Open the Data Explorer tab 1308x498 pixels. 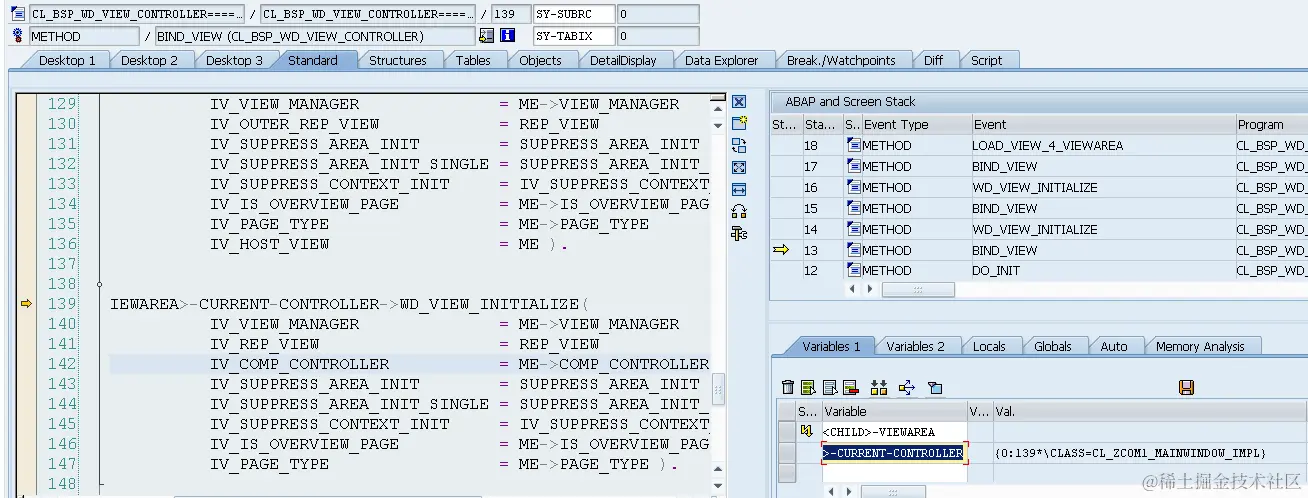(x=721, y=60)
